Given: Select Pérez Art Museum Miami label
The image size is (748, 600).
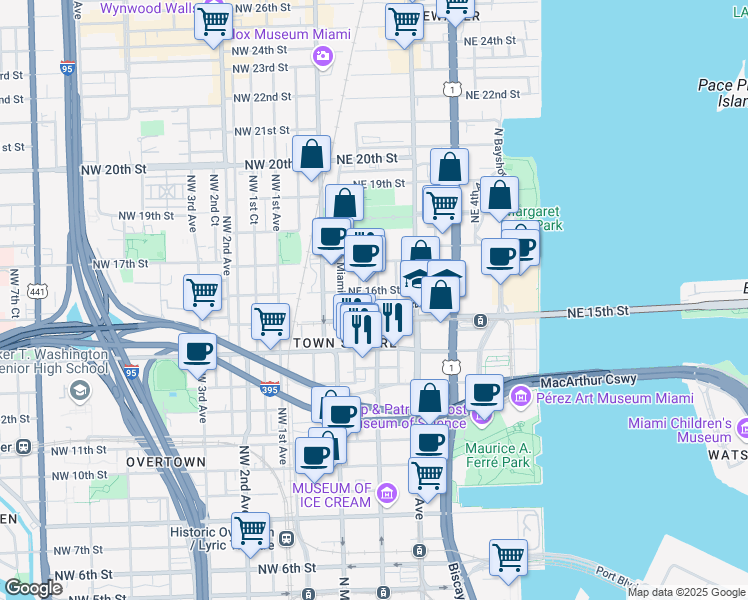Looking at the screenshot, I should [615, 398].
